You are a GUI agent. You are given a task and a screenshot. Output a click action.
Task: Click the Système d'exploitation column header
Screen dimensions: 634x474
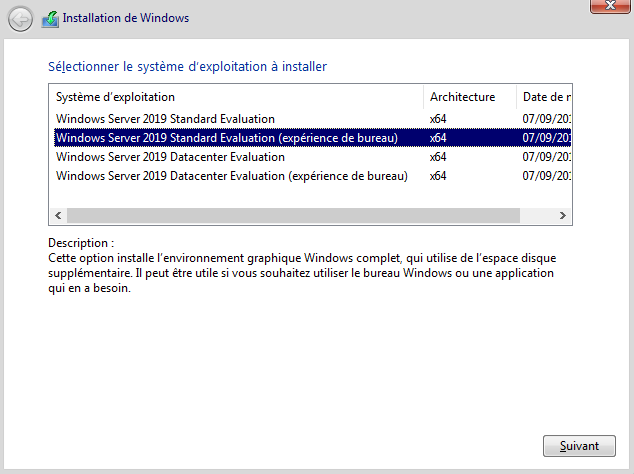coord(237,97)
